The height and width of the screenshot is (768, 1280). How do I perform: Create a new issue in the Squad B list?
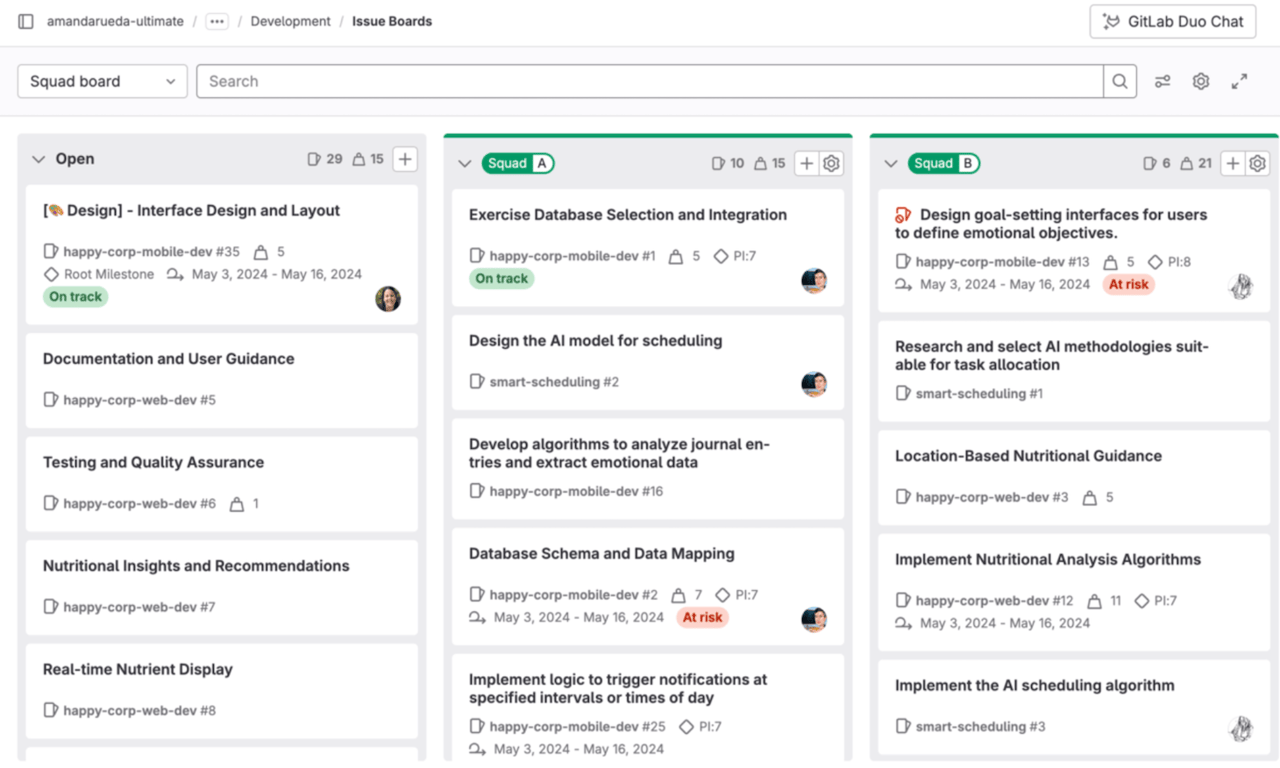(1232, 163)
